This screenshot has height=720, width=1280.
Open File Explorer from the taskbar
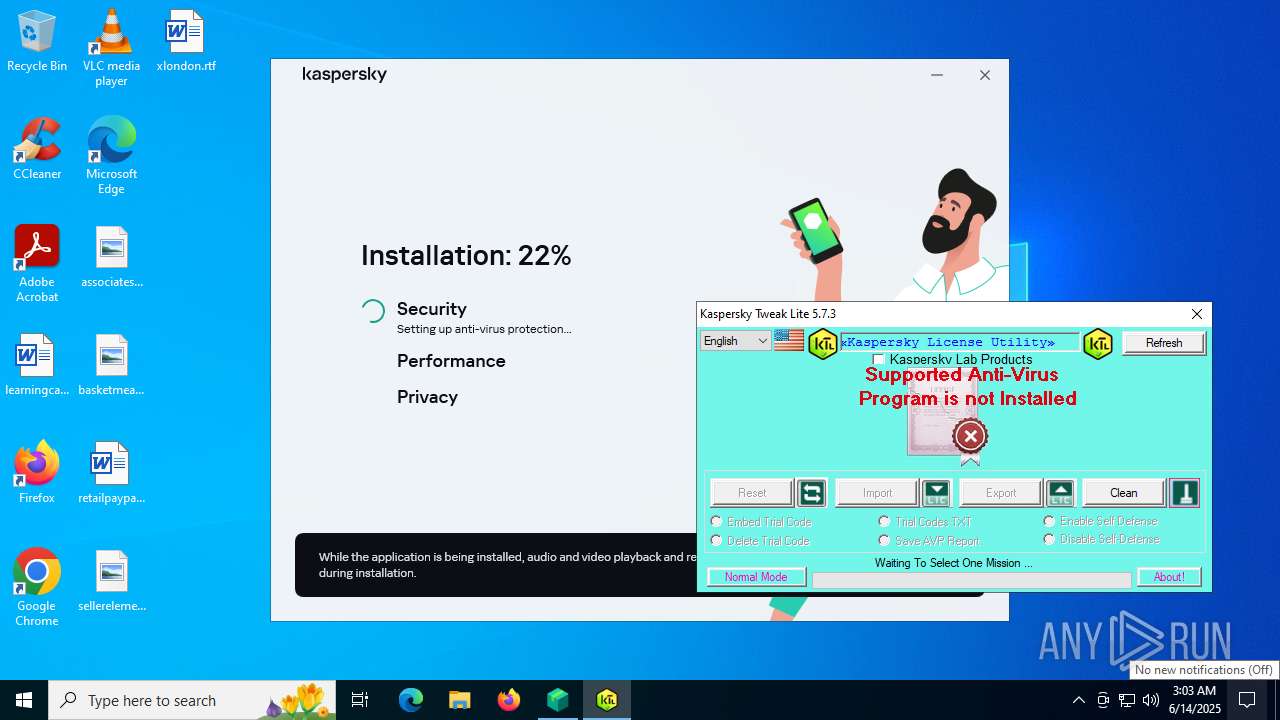click(x=459, y=700)
